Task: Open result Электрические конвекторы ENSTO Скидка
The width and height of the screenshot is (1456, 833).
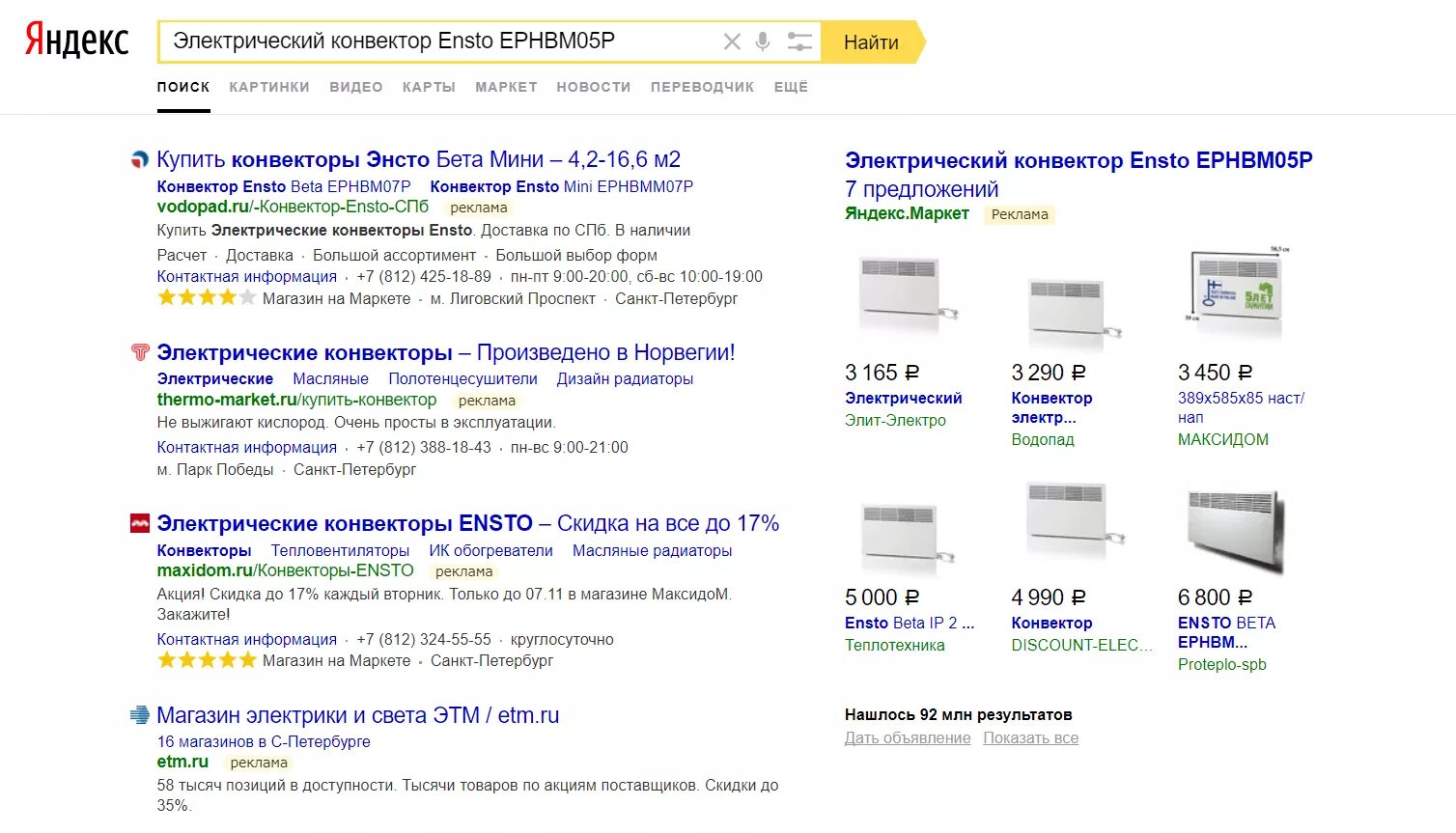Action: (x=468, y=523)
